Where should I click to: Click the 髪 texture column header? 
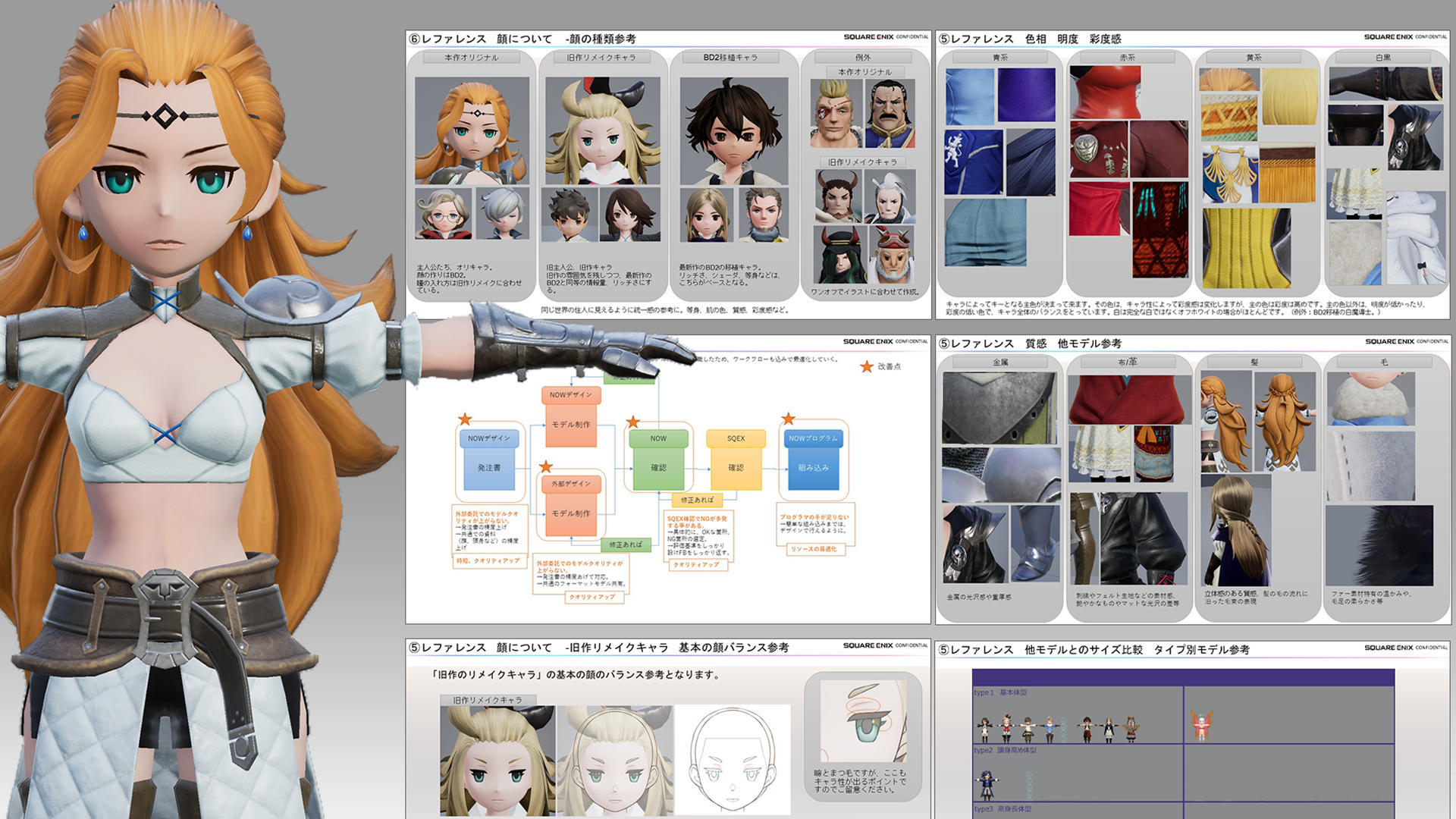point(1254,362)
